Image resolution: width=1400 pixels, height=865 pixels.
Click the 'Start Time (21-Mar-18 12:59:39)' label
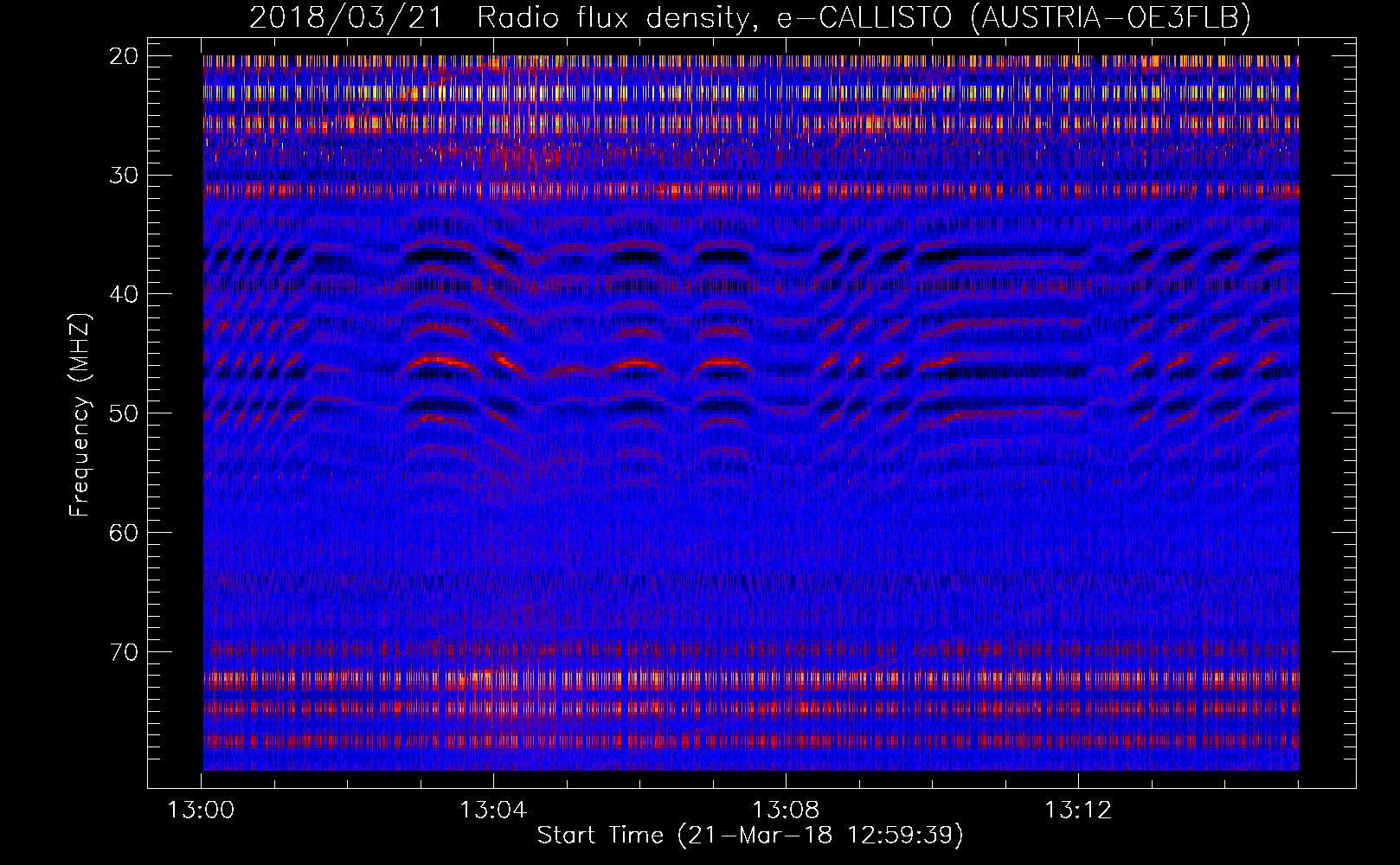(x=750, y=835)
